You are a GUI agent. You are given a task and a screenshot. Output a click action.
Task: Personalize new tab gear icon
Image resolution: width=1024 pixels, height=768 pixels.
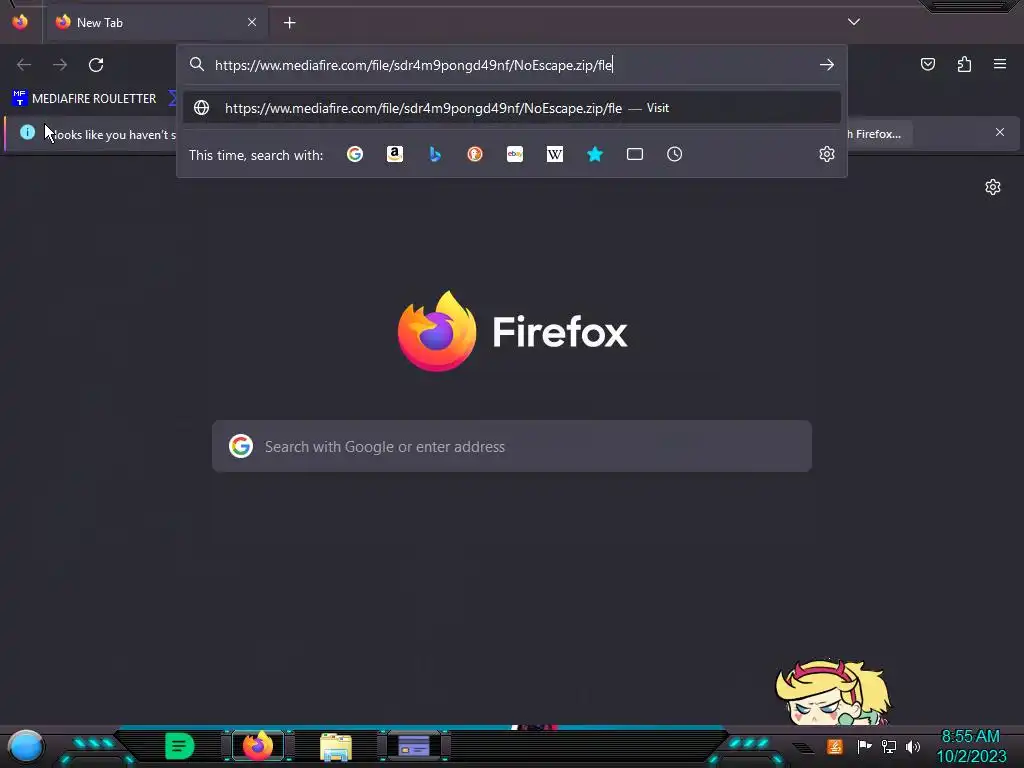tap(993, 187)
